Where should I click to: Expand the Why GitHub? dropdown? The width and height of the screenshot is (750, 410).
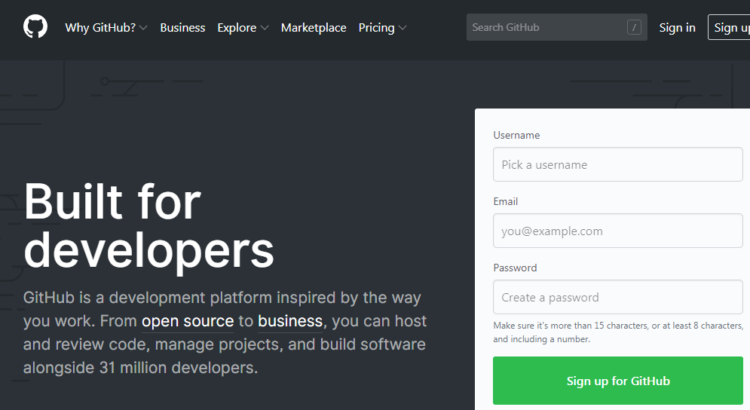(x=106, y=28)
